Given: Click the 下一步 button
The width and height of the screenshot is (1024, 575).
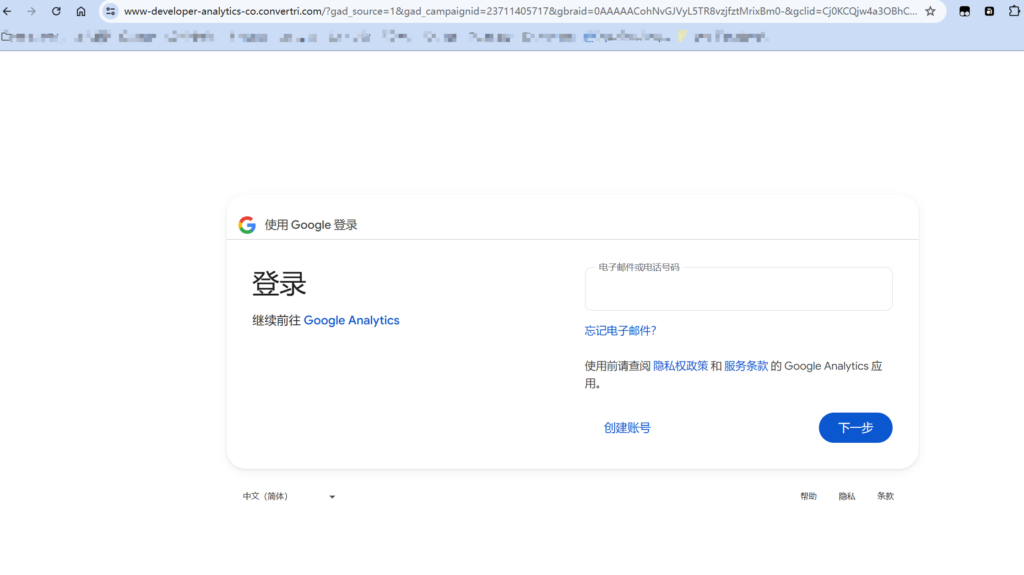Looking at the screenshot, I should tap(855, 428).
